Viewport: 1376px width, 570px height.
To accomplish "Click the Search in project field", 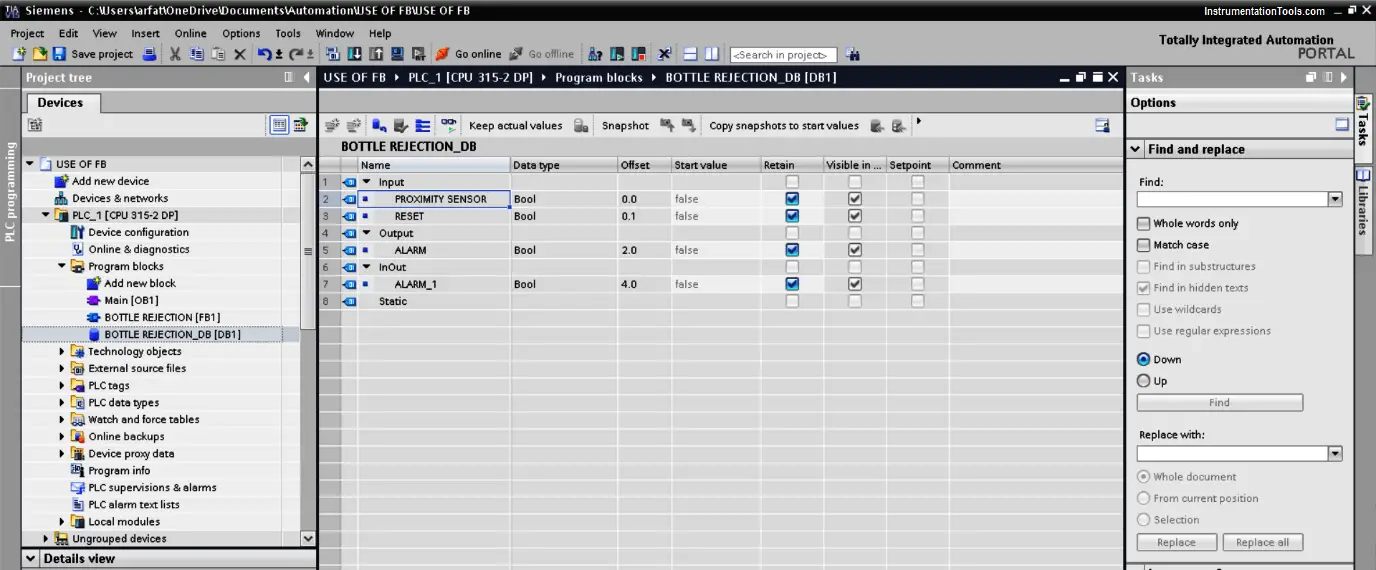I will [783, 55].
